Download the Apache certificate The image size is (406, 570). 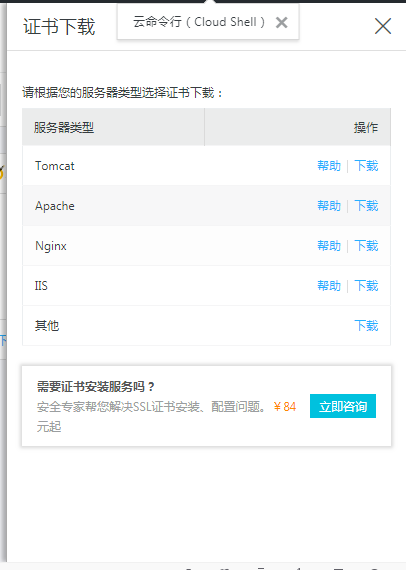click(x=366, y=206)
